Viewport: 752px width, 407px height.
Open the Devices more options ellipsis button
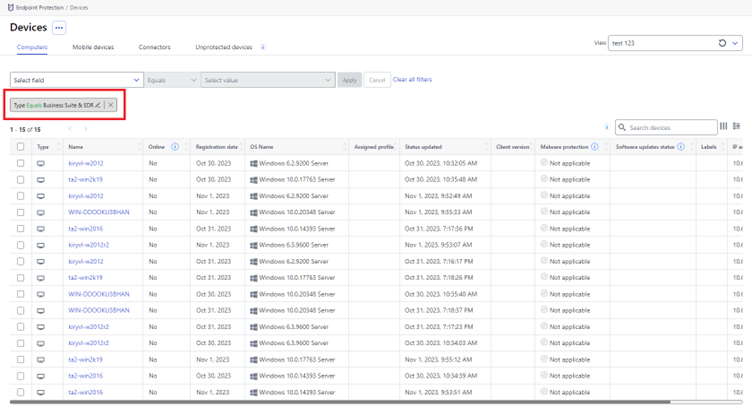[x=59, y=28]
